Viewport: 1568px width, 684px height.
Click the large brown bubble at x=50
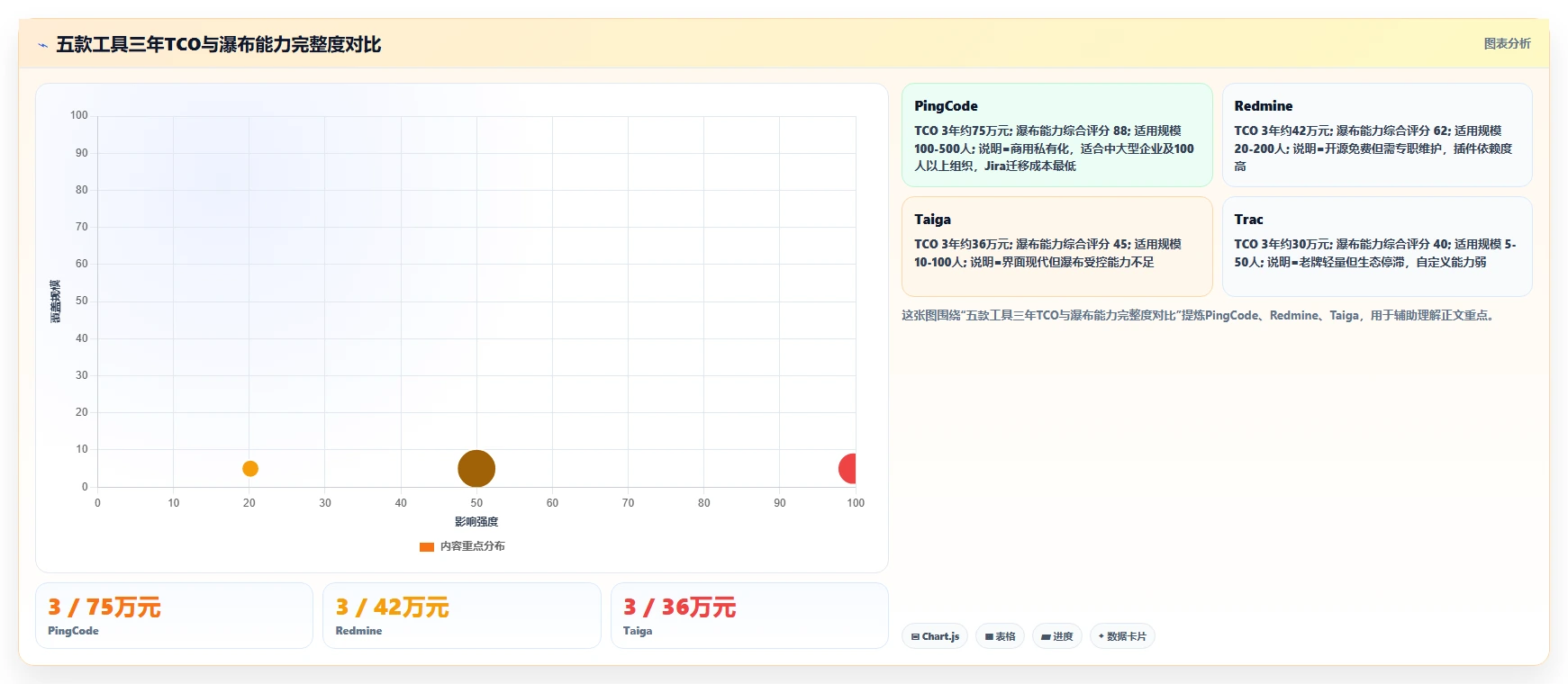point(476,469)
